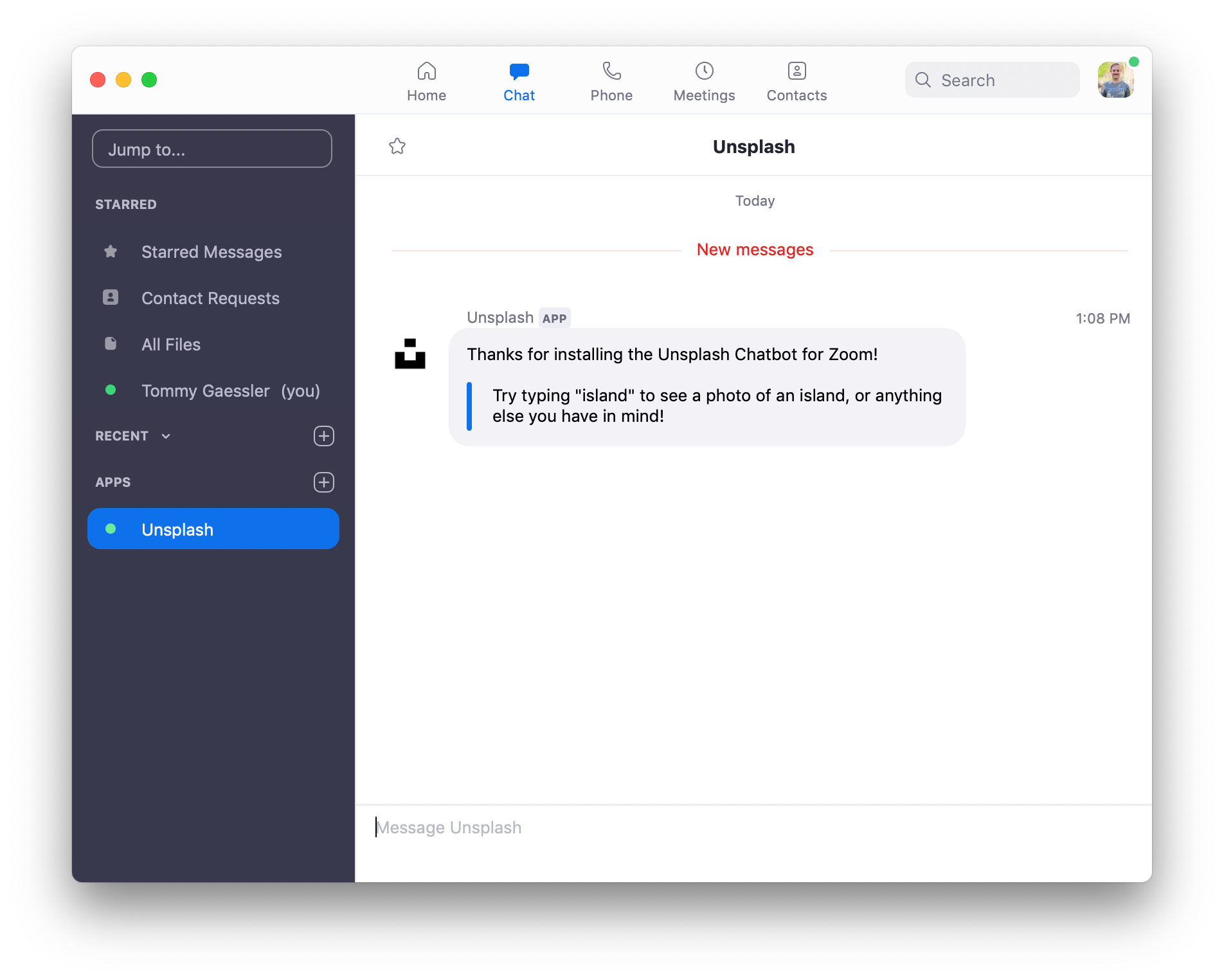Click the plus icon next to Apps
This screenshot has width=1224, height=980.
tap(324, 482)
